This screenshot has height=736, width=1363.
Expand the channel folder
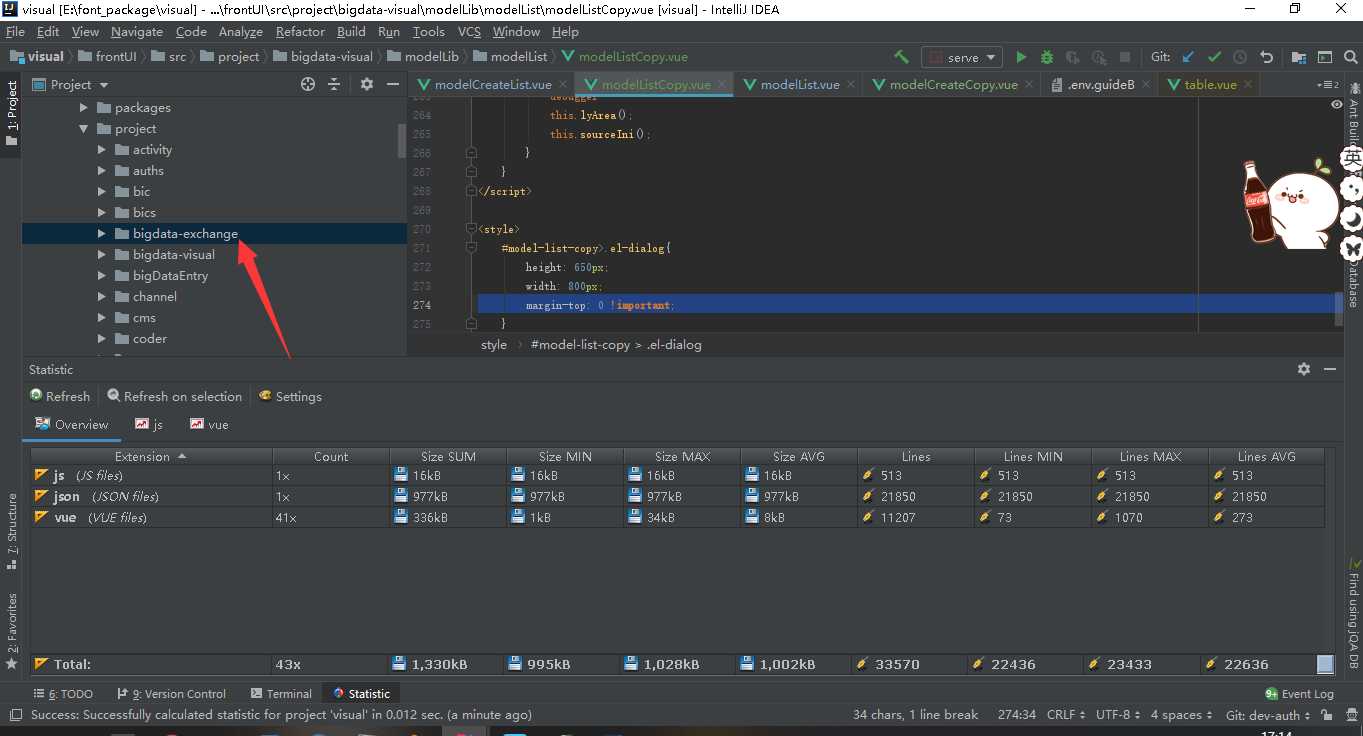(x=102, y=297)
